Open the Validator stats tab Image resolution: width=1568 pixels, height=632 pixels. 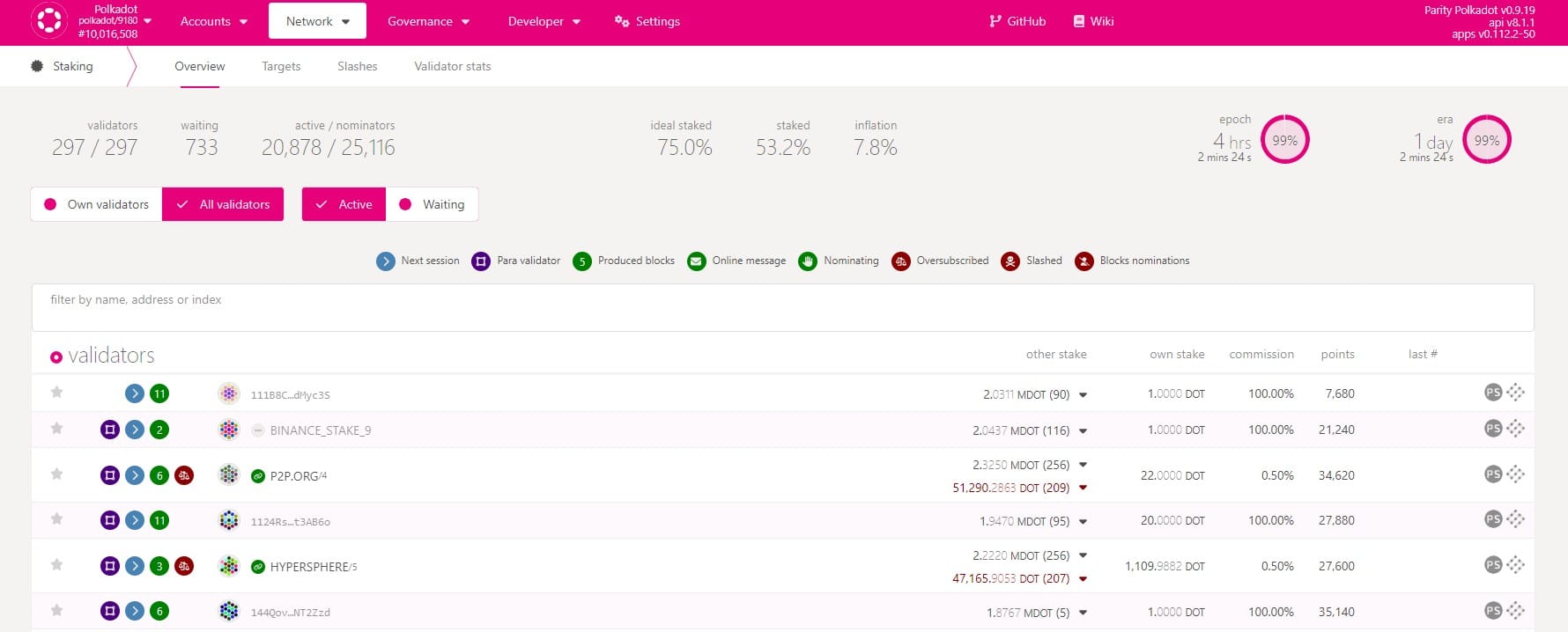453,66
